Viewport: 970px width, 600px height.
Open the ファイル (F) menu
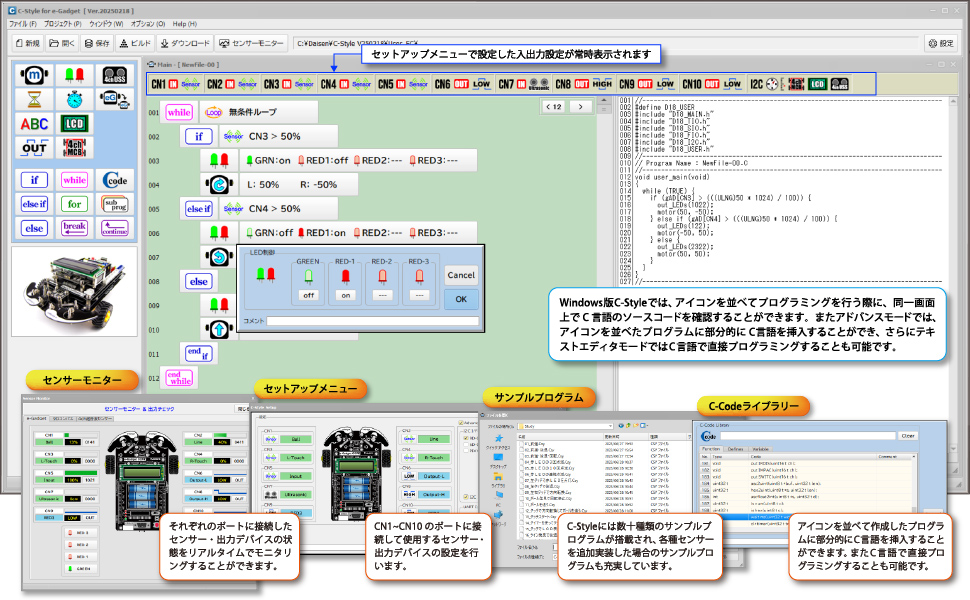(x=23, y=23)
